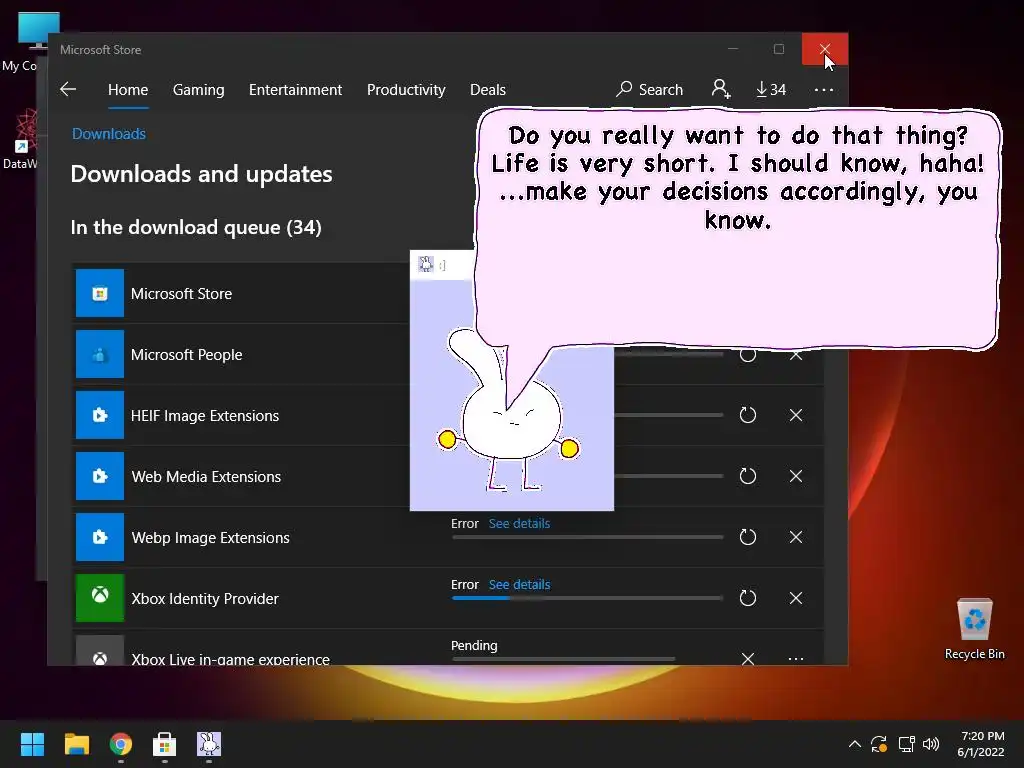The image size is (1024, 768).
Task: Remove Xbox Identity Provider from queue
Action: (x=795, y=598)
